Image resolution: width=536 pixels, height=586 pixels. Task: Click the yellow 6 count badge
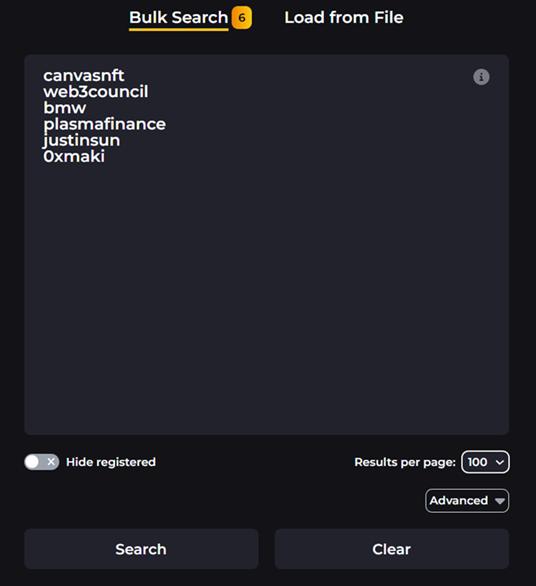tap(242, 18)
